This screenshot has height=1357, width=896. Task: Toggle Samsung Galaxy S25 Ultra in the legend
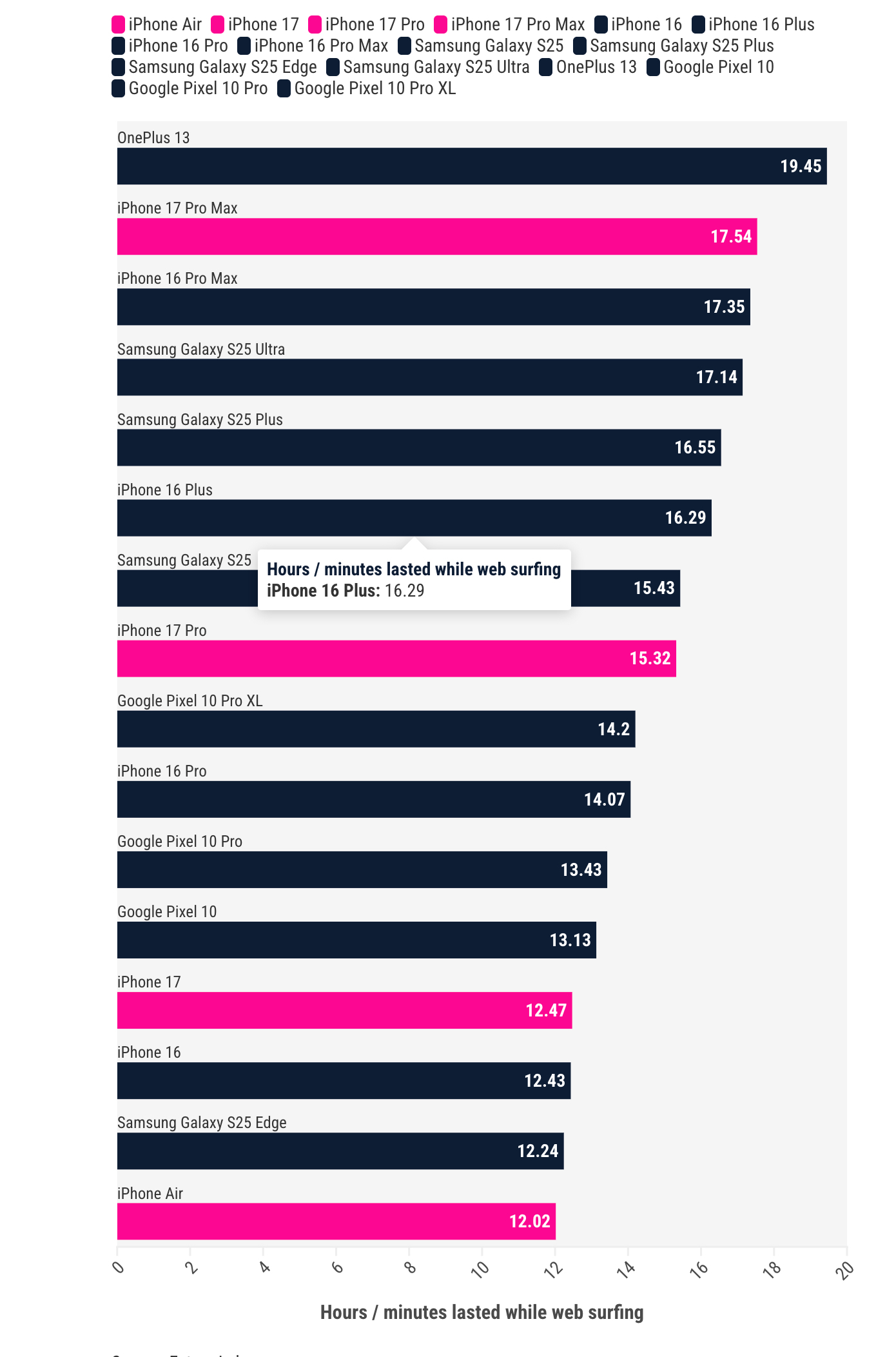(428, 67)
